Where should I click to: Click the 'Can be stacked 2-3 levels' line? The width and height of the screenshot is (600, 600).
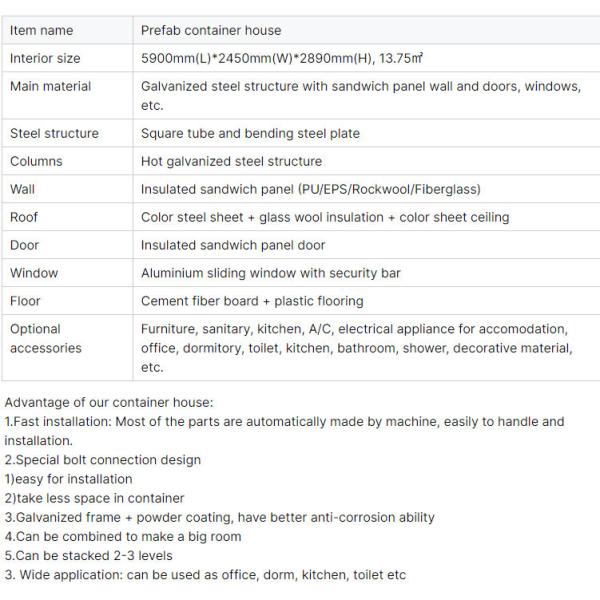[88, 555]
